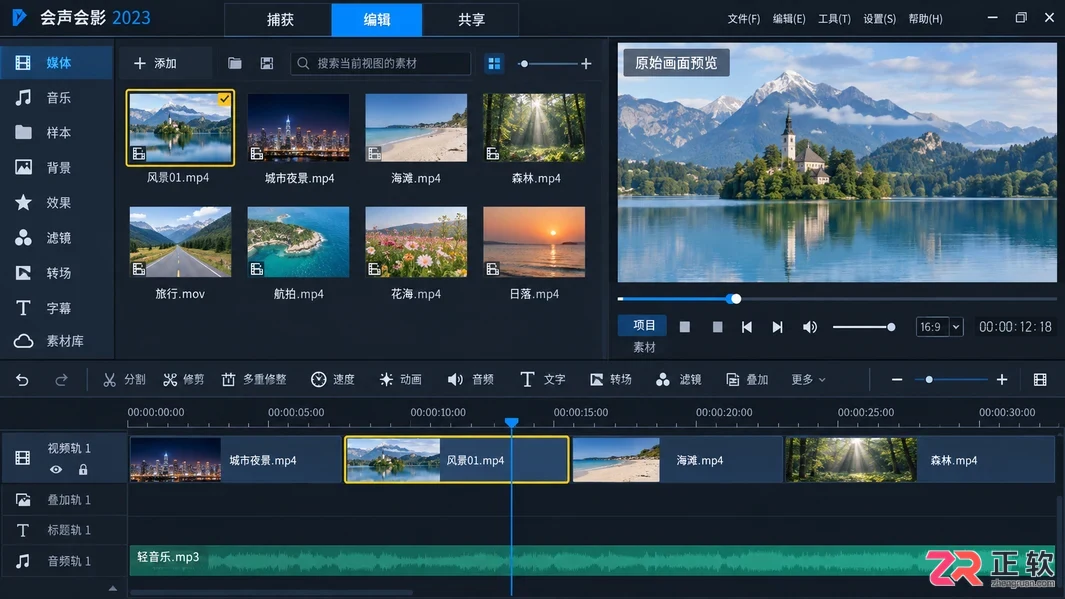
Task: Open the 样本 samples folder
Action: 56,132
